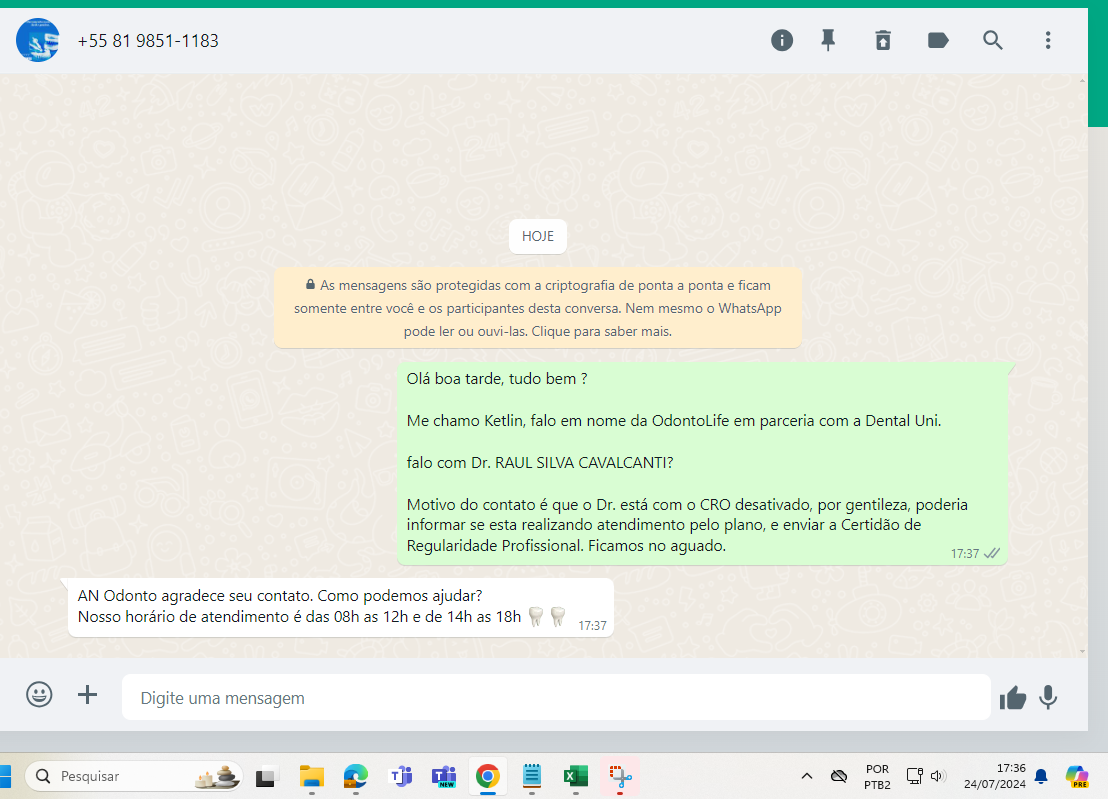
Task: Open the label tag icon
Action: (x=938, y=40)
